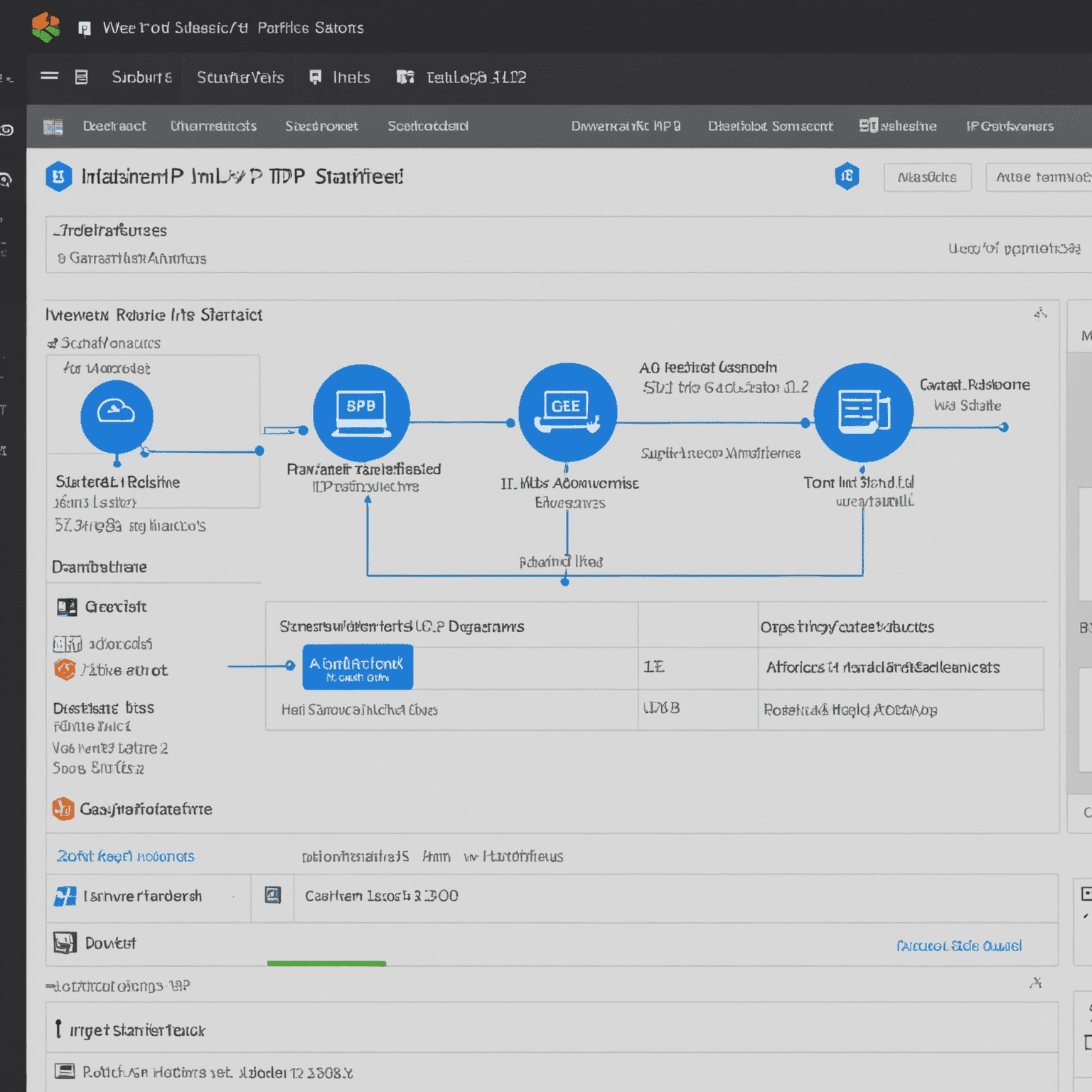Click the blue hexagon icon left of "MasGclcs"

click(x=847, y=176)
